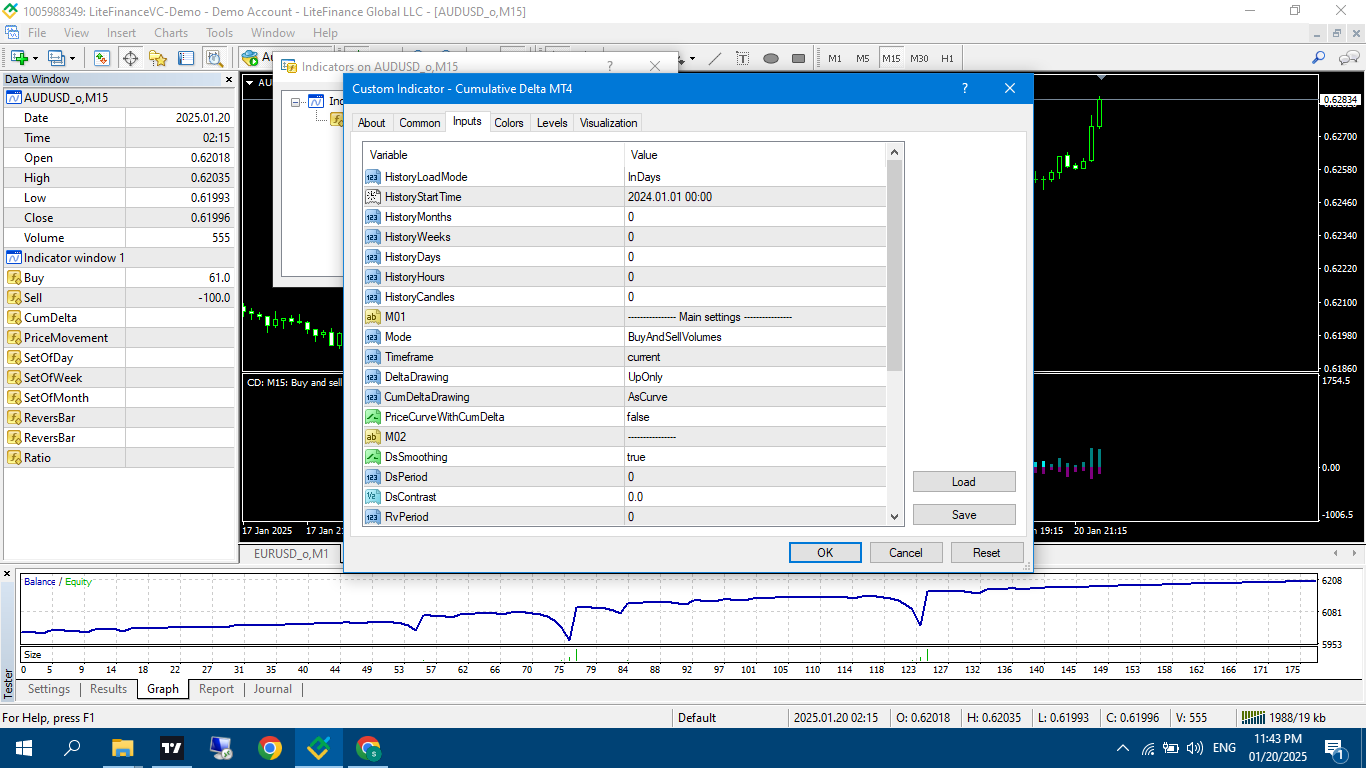Open the Tools menu
Image resolution: width=1366 pixels, height=768 pixels.
click(219, 33)
